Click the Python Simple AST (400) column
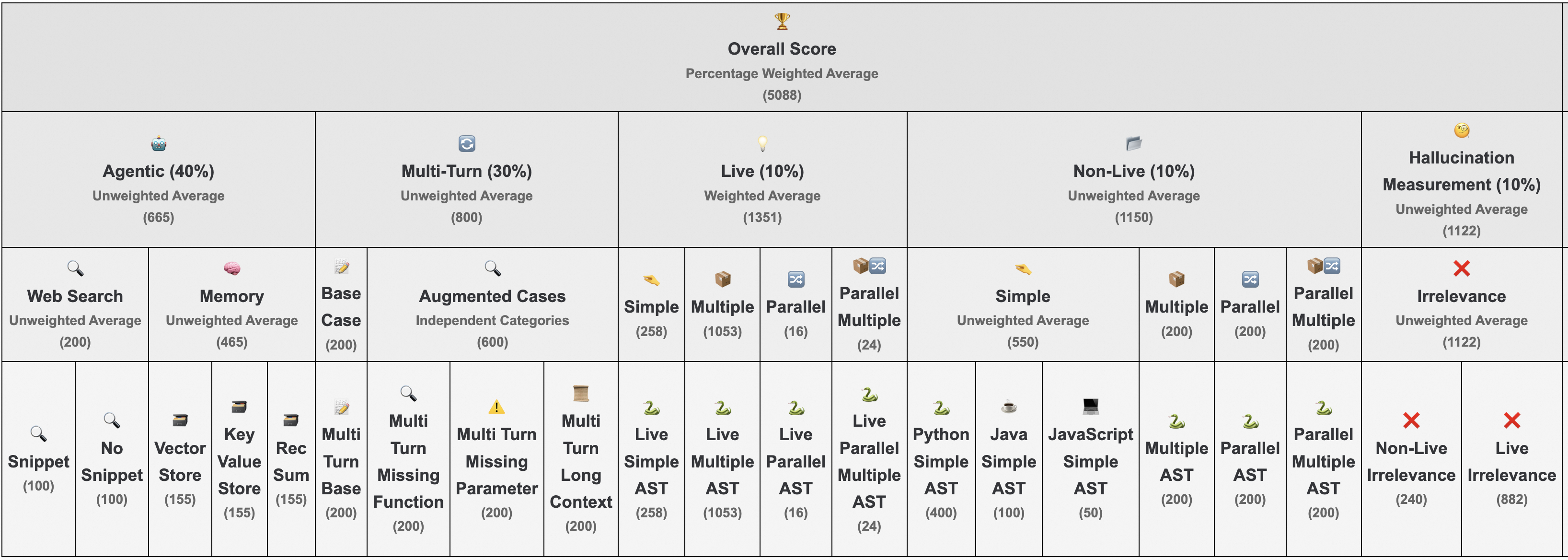Screen dimensions: 1568x560 coord(940,460)
